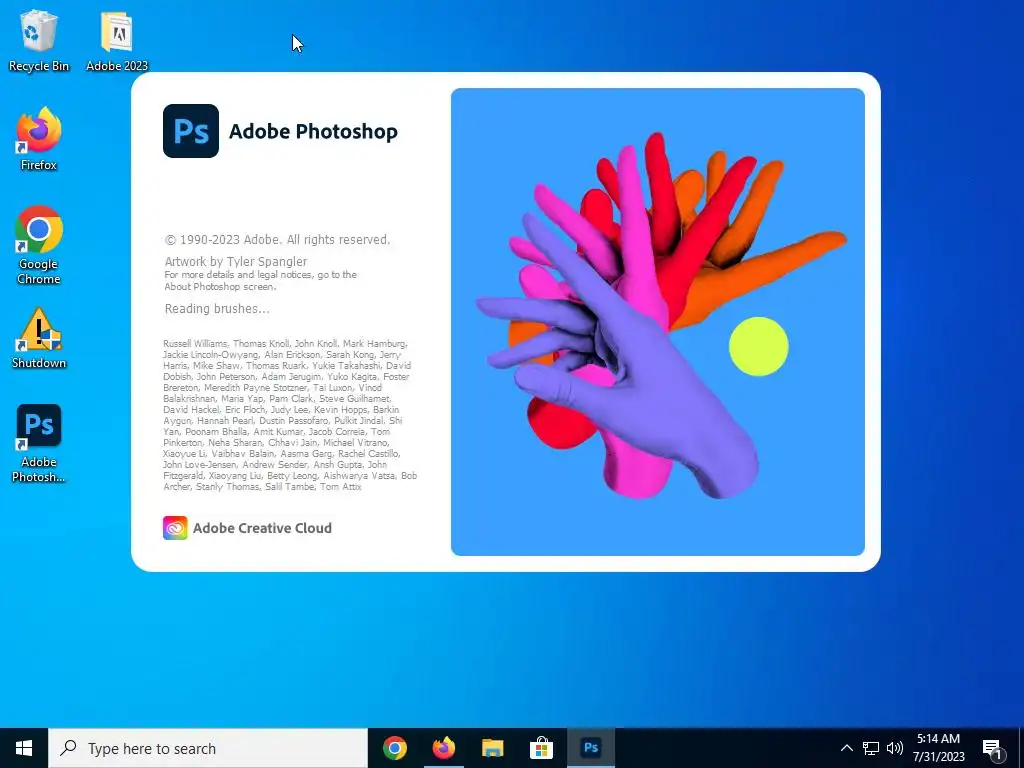1024x768 pixels.
Task: Open the Adobe 2023 folder on the desktop
Action: point(117,40)
